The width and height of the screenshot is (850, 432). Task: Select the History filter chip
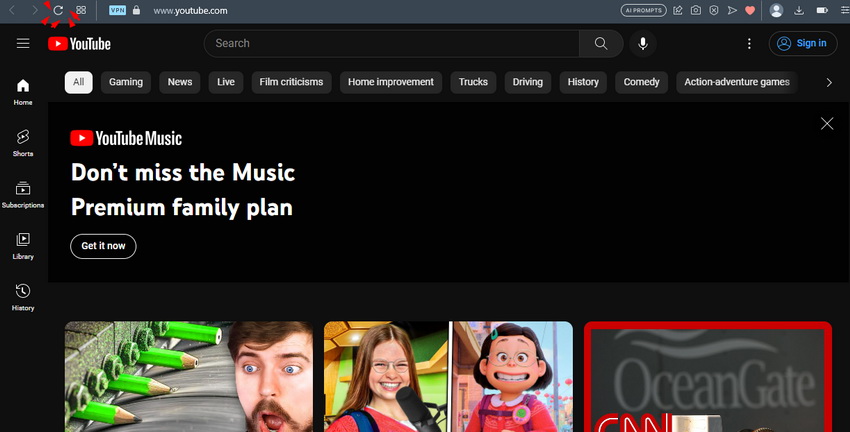583,82
